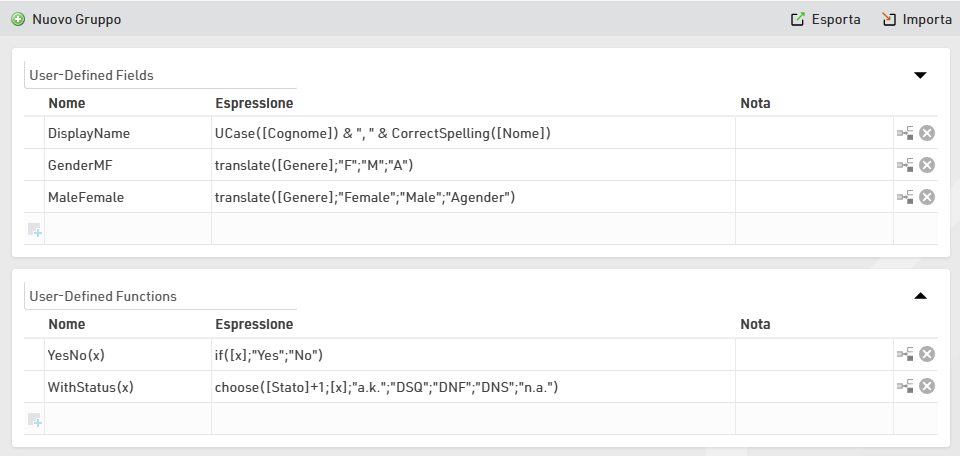This screenshot has width=960, height=456.
Task: Open the expression tree icon for GenderMF
Action: [905, 165]
